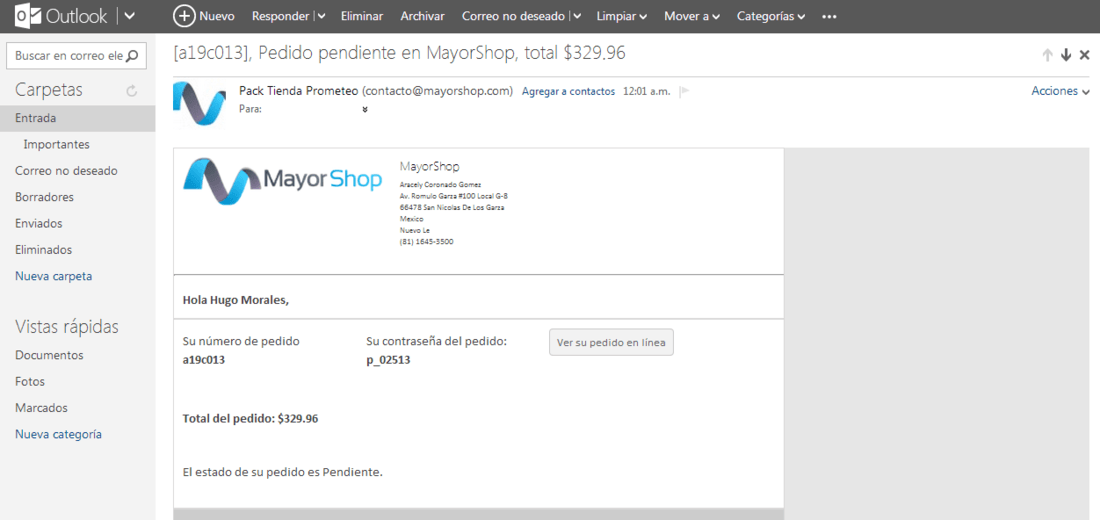Click the search magnifier icon
Image resolution: width=1100 pixels, height=520 pixels.
132,56
